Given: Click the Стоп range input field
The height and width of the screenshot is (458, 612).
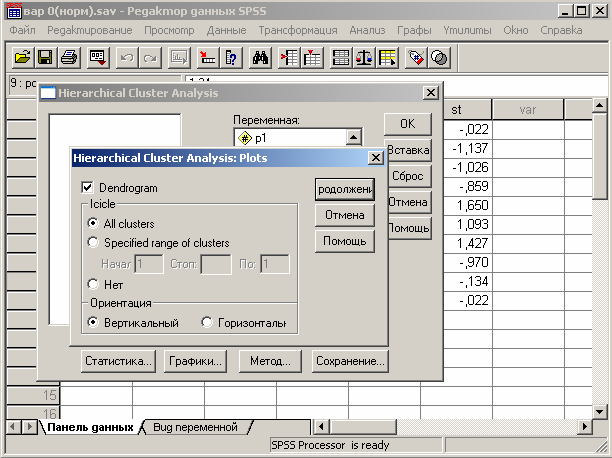Looking at the screenshot, I should click(x=216, y=264).
